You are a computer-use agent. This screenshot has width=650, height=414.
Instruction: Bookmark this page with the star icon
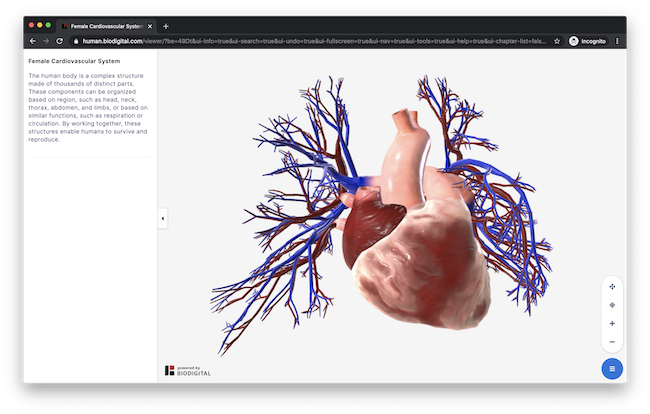coord(557,41)
